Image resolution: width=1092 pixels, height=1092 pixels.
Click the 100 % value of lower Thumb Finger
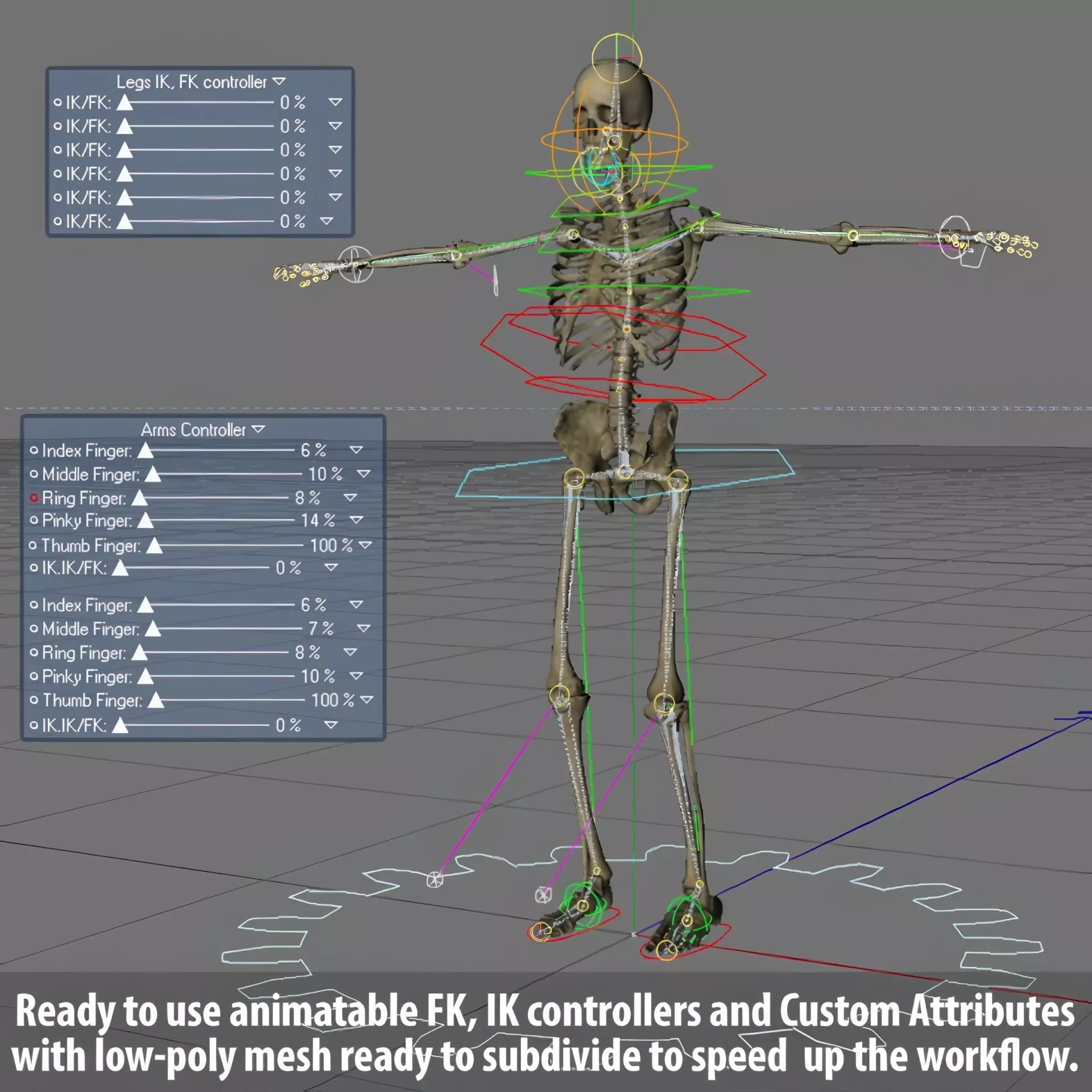point(333,700)
